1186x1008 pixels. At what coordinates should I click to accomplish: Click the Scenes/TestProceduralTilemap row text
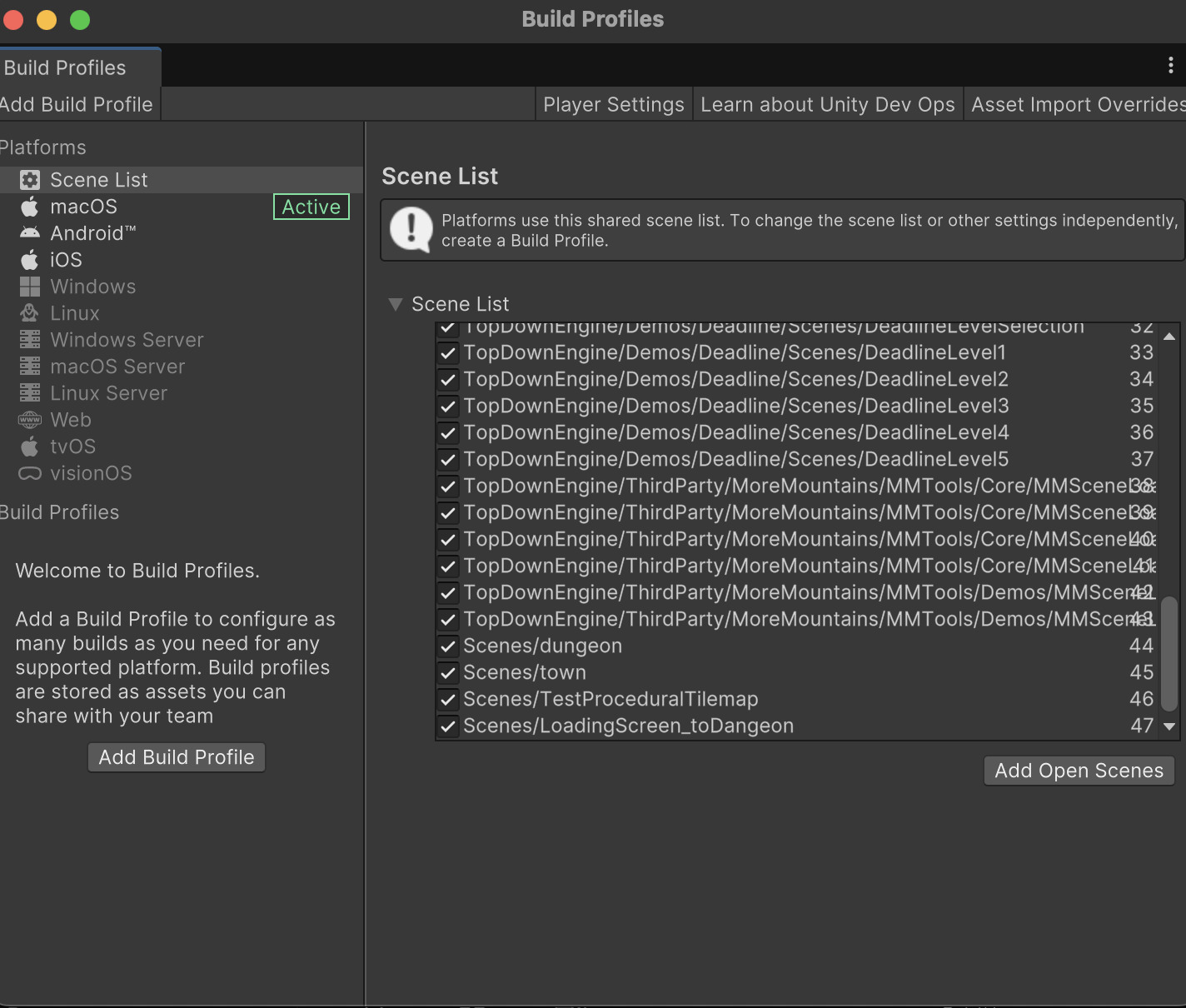pos(610,700)
